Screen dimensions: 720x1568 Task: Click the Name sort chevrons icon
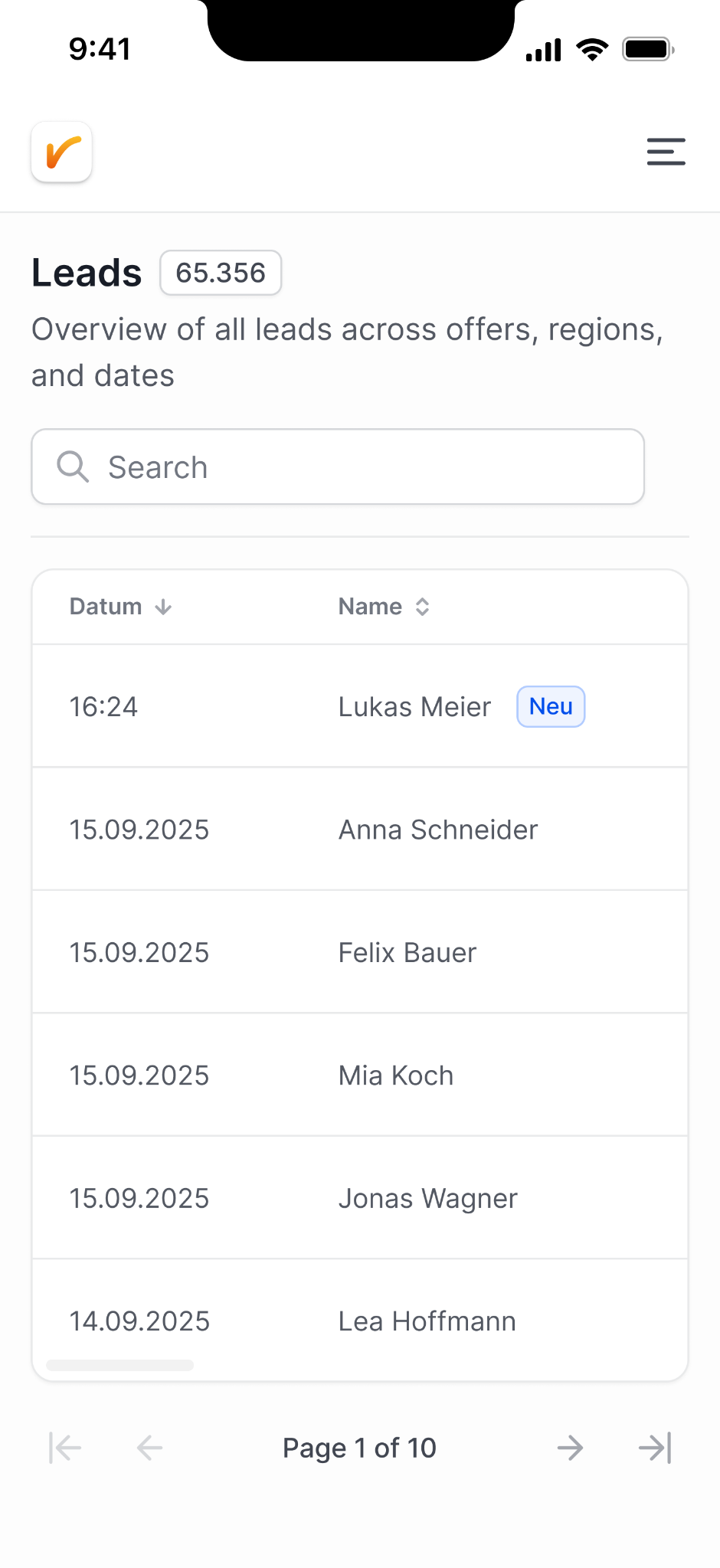click(422, 607)
